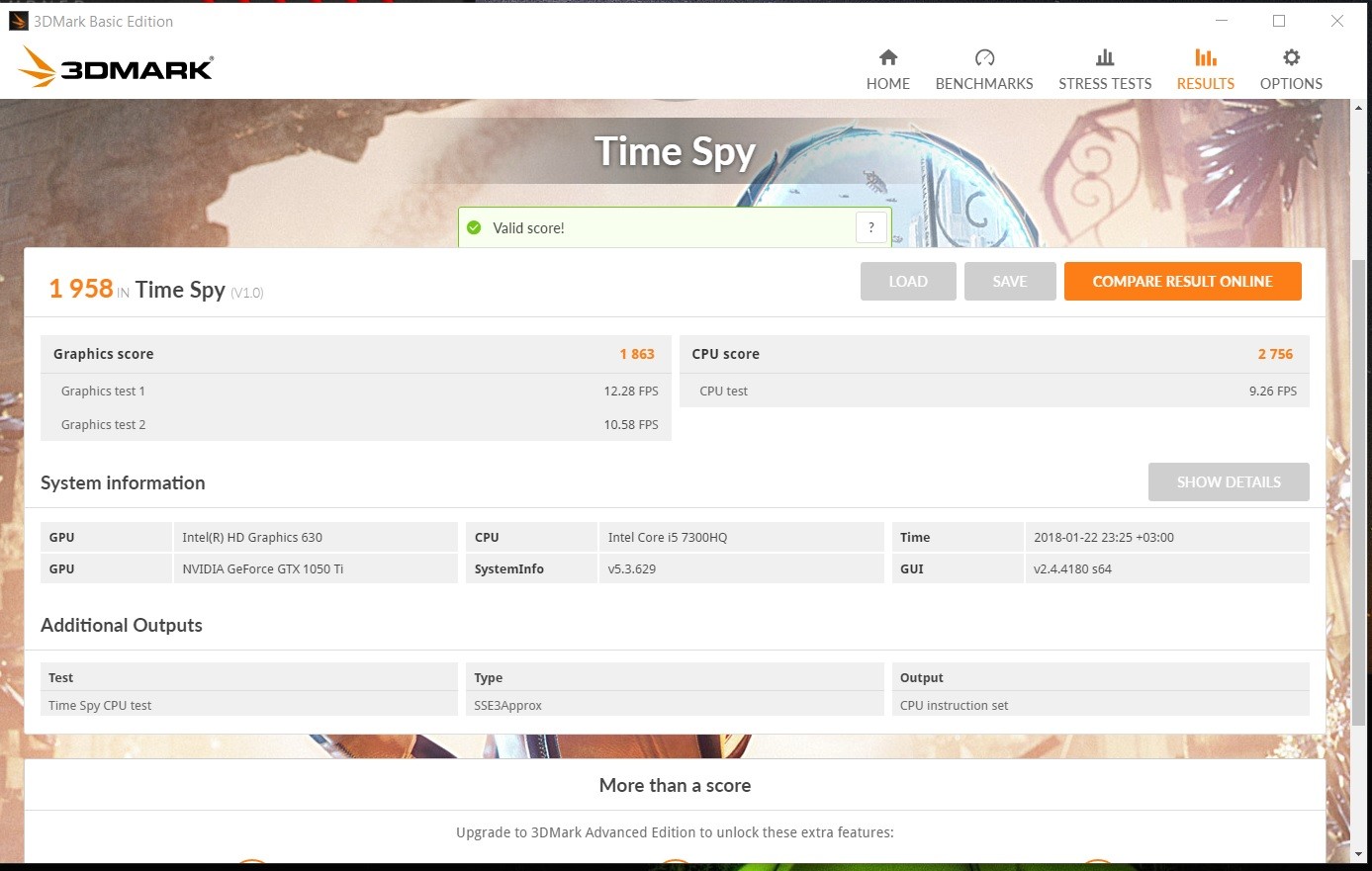Click Time Spy CPU test cell
The height and width of the screenshot is (871, 1372).
coord(248,705)
